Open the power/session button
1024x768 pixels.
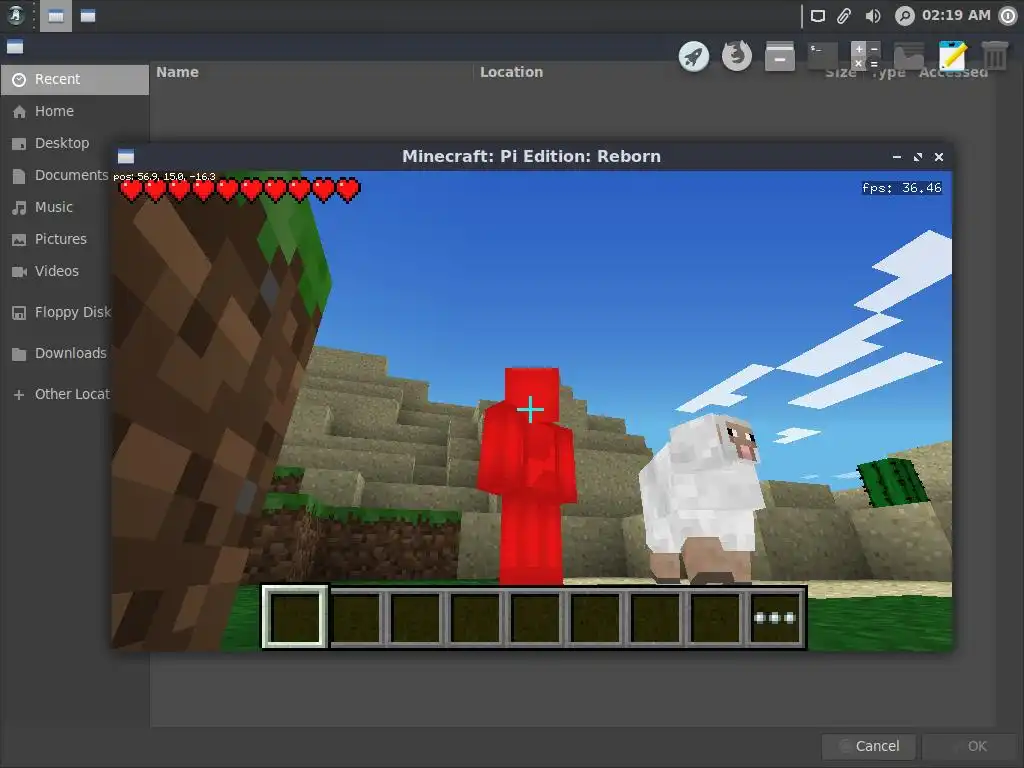click(x=1008, y=16)
